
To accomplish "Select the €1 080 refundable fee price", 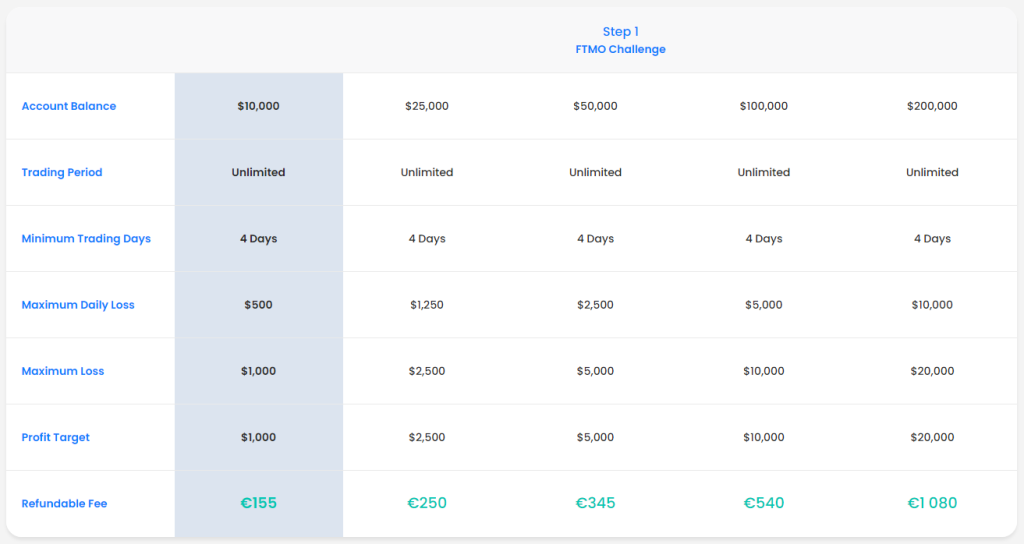I will pyautogui.click(x=932, y=504).
